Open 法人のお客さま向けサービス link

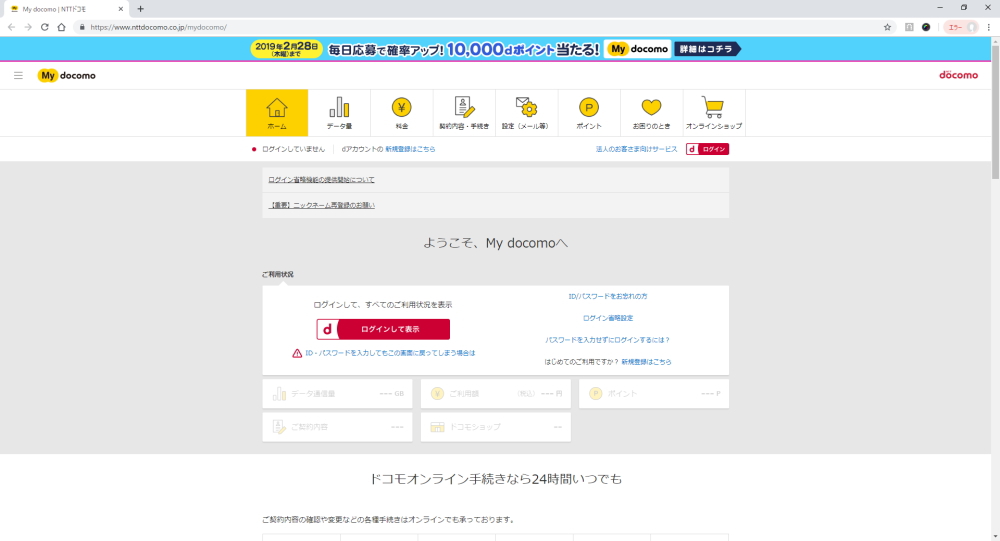pos(636,149)
